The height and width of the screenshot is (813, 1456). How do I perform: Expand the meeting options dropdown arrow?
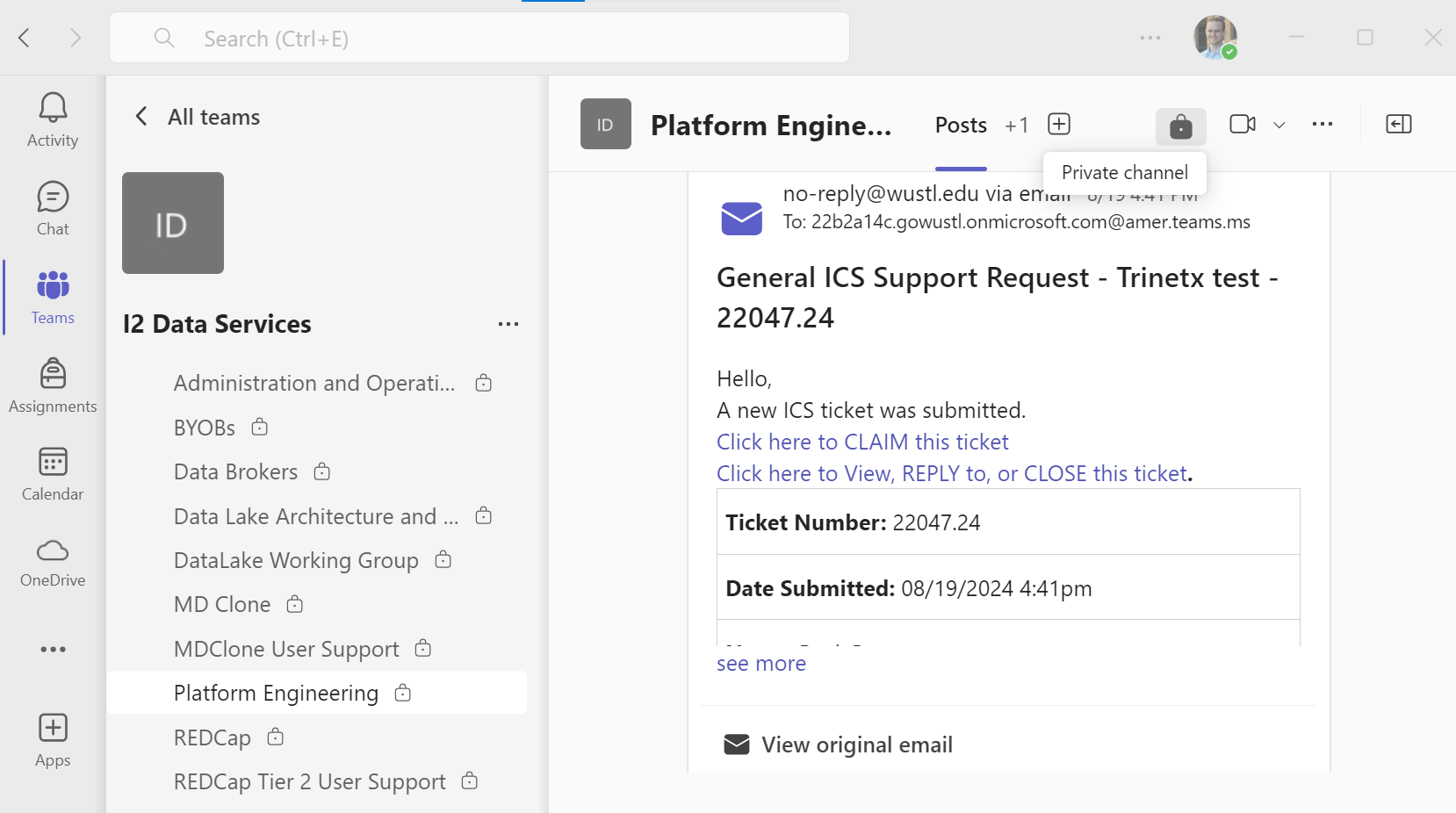click(1279, 125)
